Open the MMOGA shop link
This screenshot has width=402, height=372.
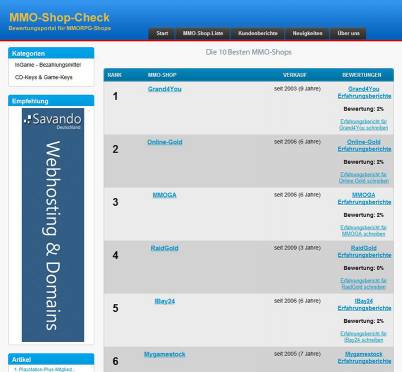tap(164, 195)
